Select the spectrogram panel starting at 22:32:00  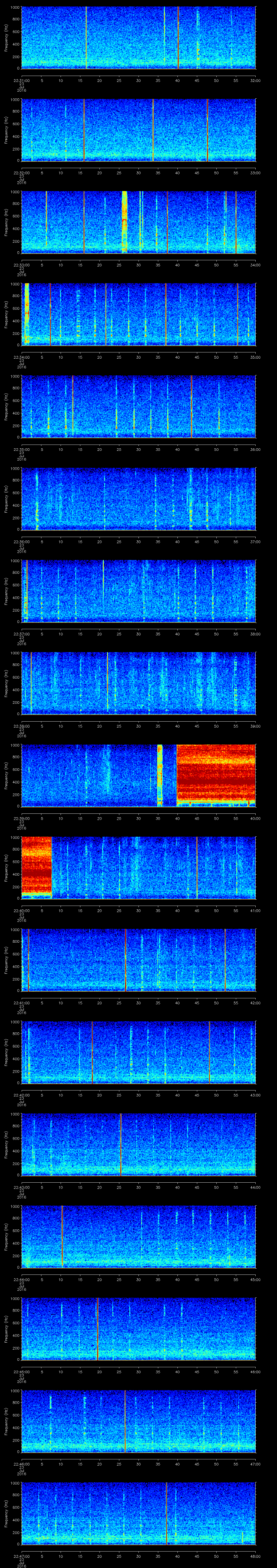coord(139,130)
